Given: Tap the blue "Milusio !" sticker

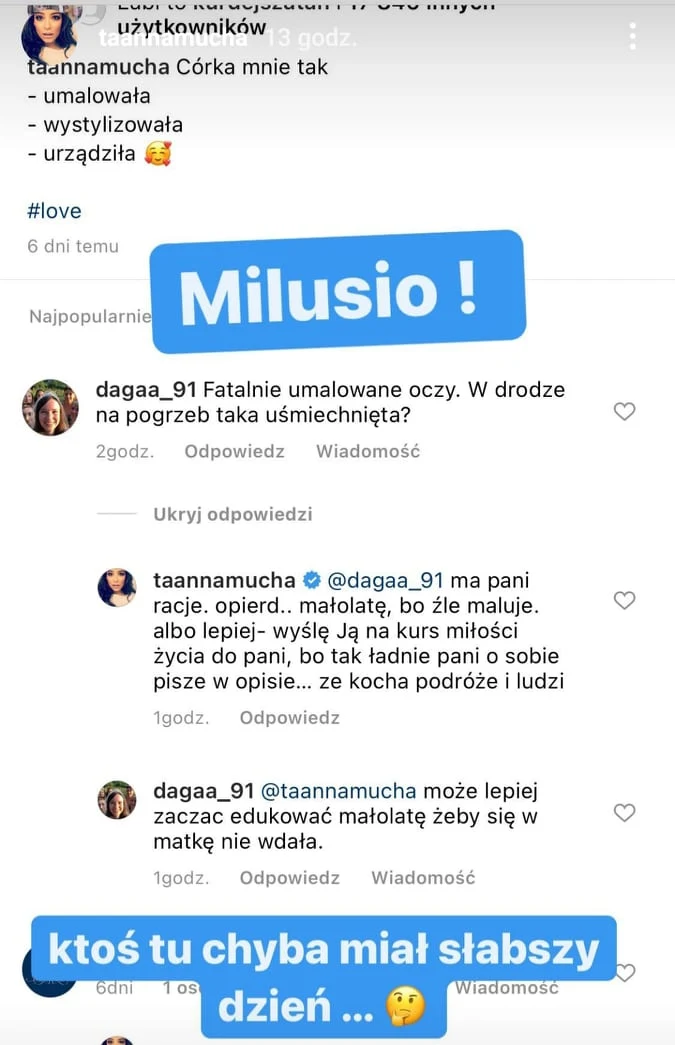Looking at the screenshot, I should tap(338, 291).
